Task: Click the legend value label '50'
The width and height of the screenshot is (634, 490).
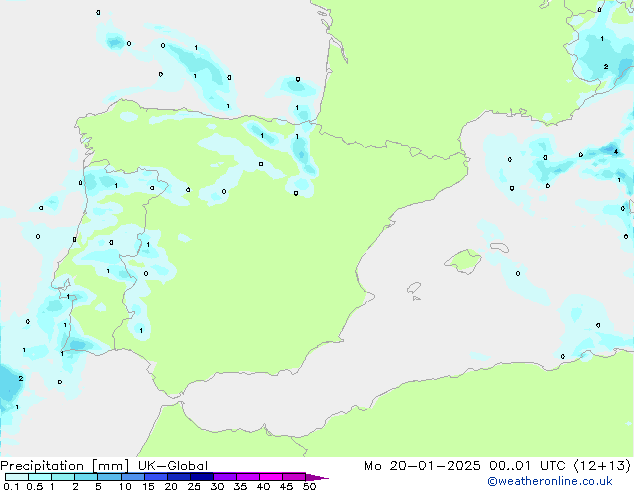Action: [x=310, y=486]
